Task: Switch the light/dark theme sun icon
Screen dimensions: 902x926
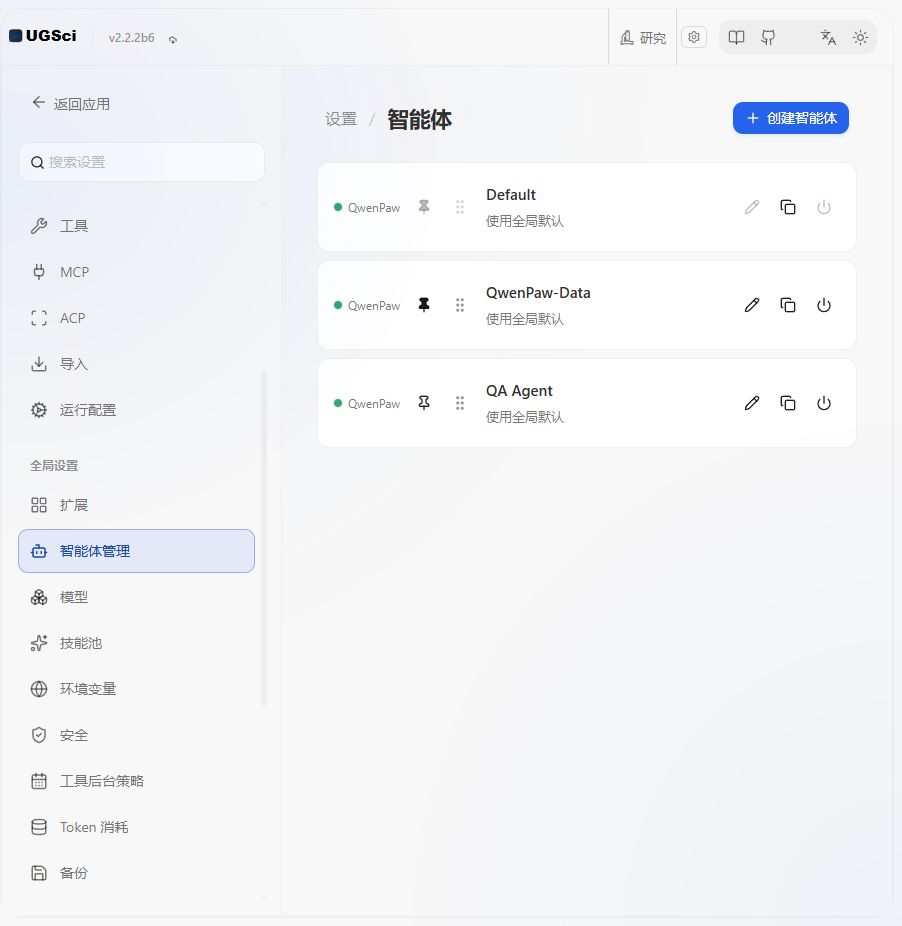Action: (860, 38)
